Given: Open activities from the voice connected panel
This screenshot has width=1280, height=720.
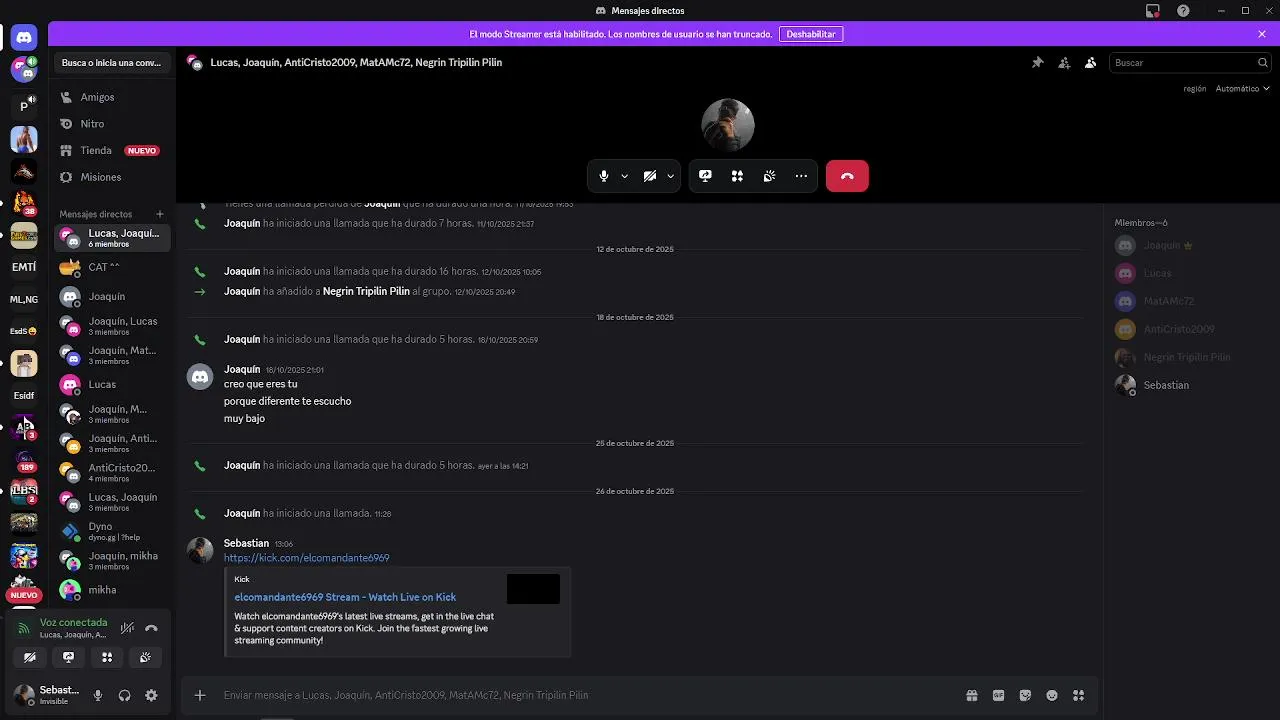Looking at the screenshot, I should click(107, 657).
